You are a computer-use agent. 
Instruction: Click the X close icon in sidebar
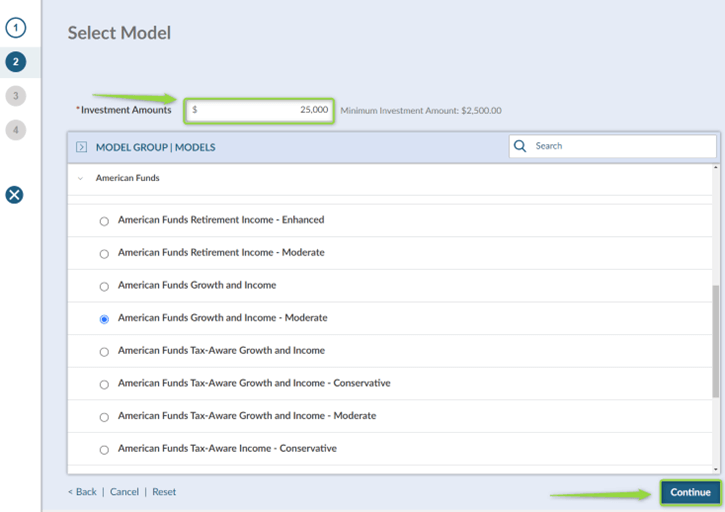(15, 195)
